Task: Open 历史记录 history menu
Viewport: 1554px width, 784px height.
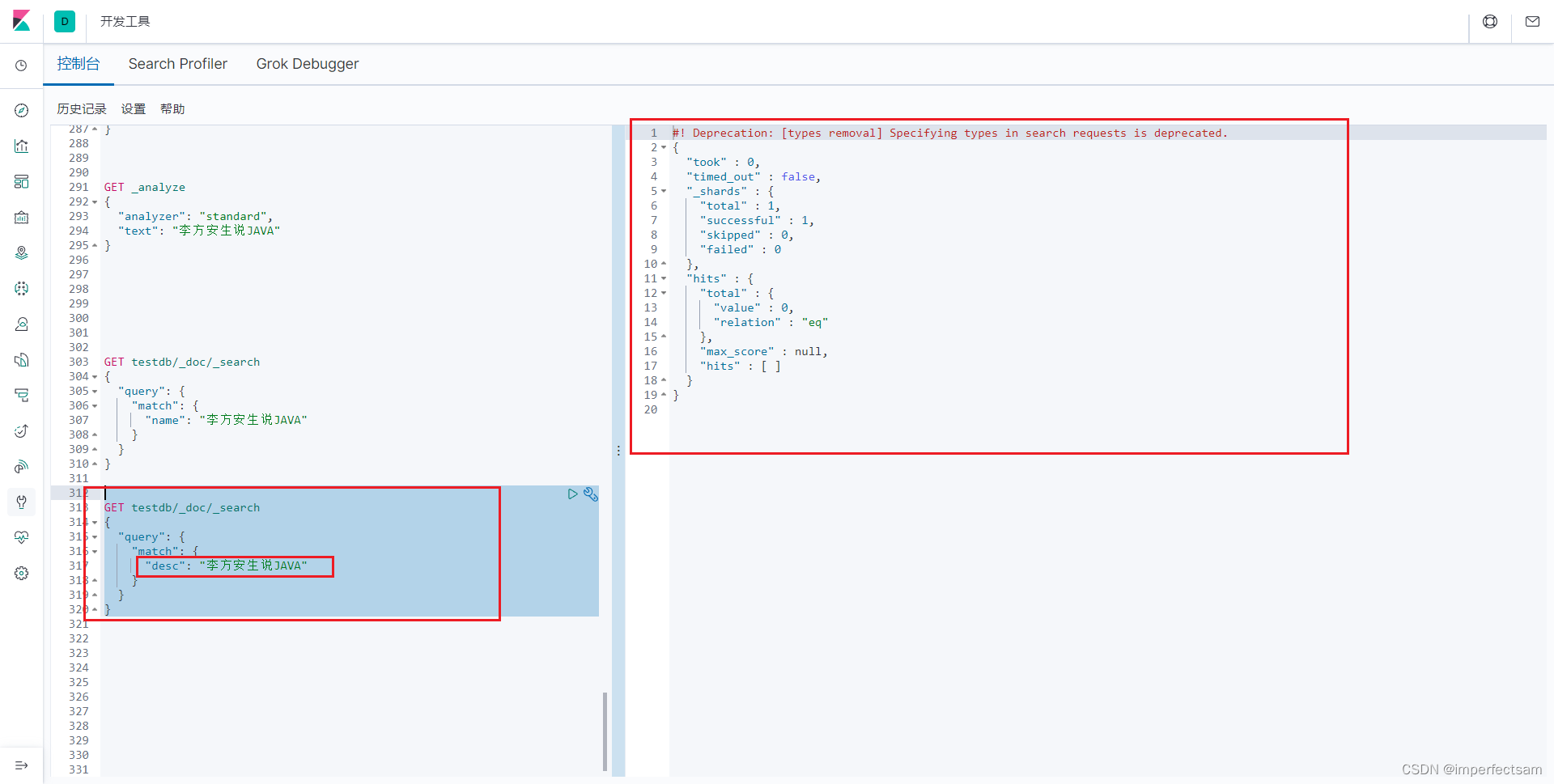Action: pyautogui.click(x=82, y=108)
